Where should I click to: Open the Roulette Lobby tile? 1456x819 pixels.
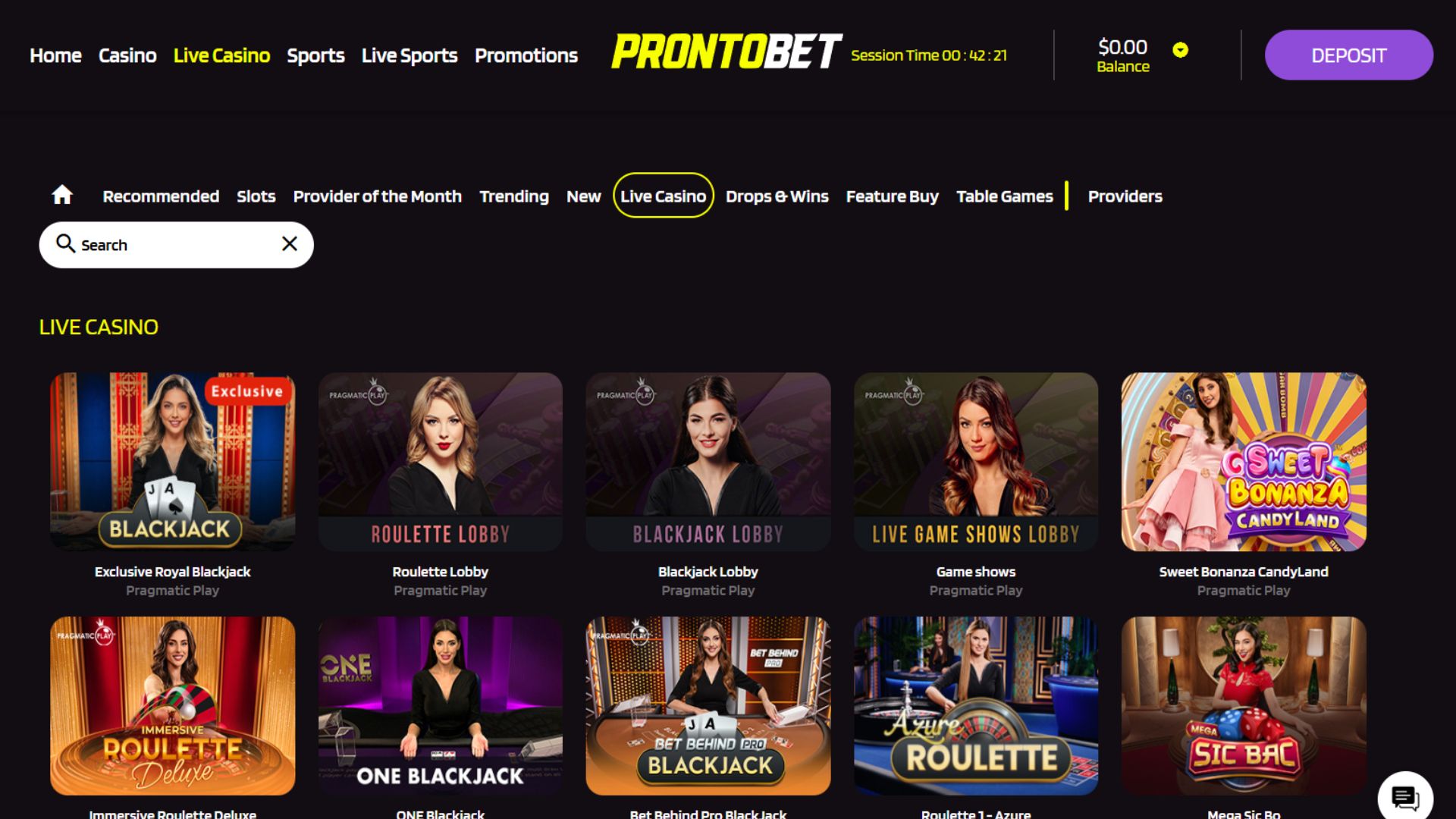[440, 461]
